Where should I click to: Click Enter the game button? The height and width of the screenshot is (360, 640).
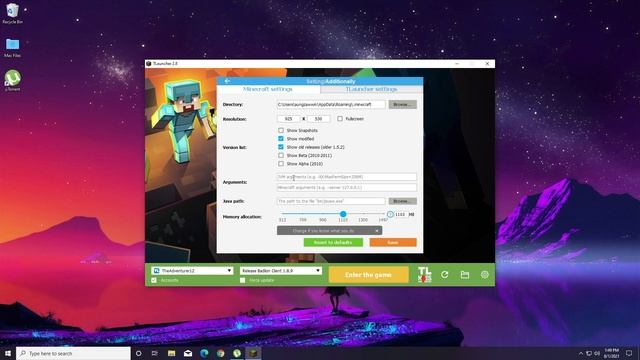[x=369, y=275]
